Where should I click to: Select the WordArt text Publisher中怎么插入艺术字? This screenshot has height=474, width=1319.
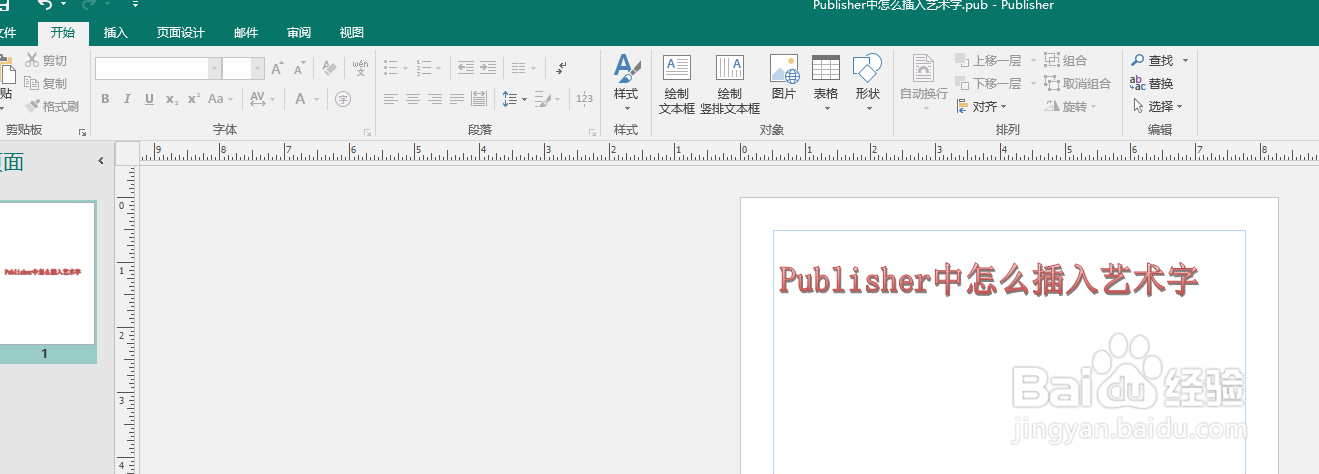(x=988, y=280)
